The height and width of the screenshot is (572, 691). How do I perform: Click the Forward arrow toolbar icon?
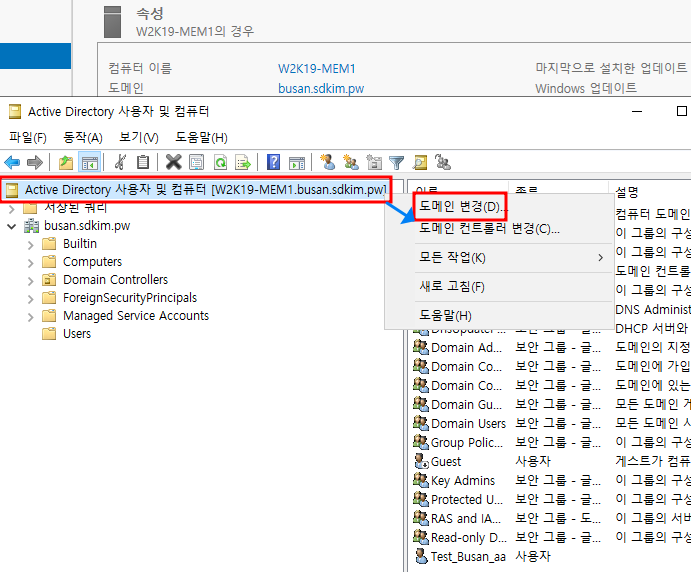[35, 163]
